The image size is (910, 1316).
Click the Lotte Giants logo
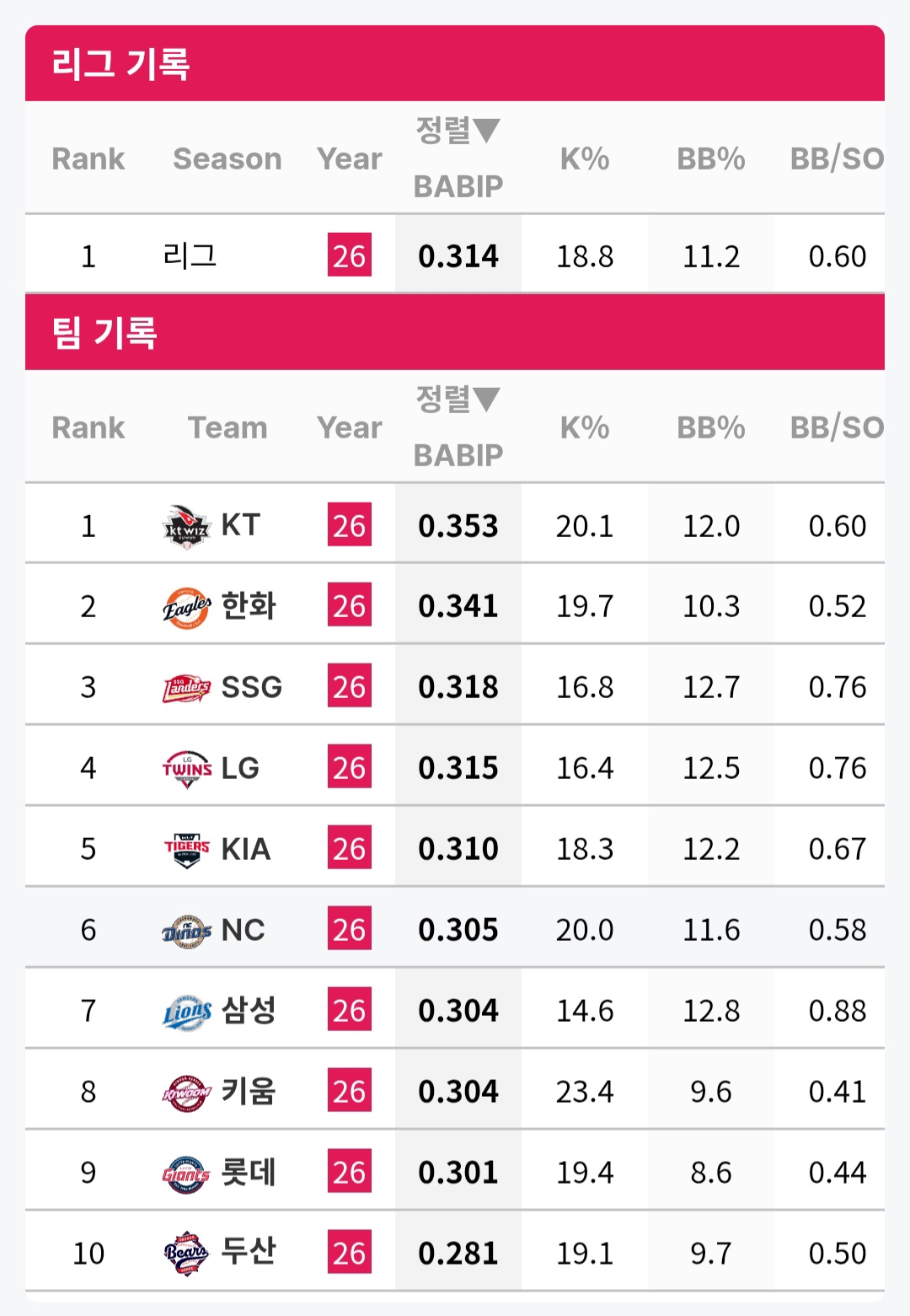pyautogui.click(x=186, y=1174)
